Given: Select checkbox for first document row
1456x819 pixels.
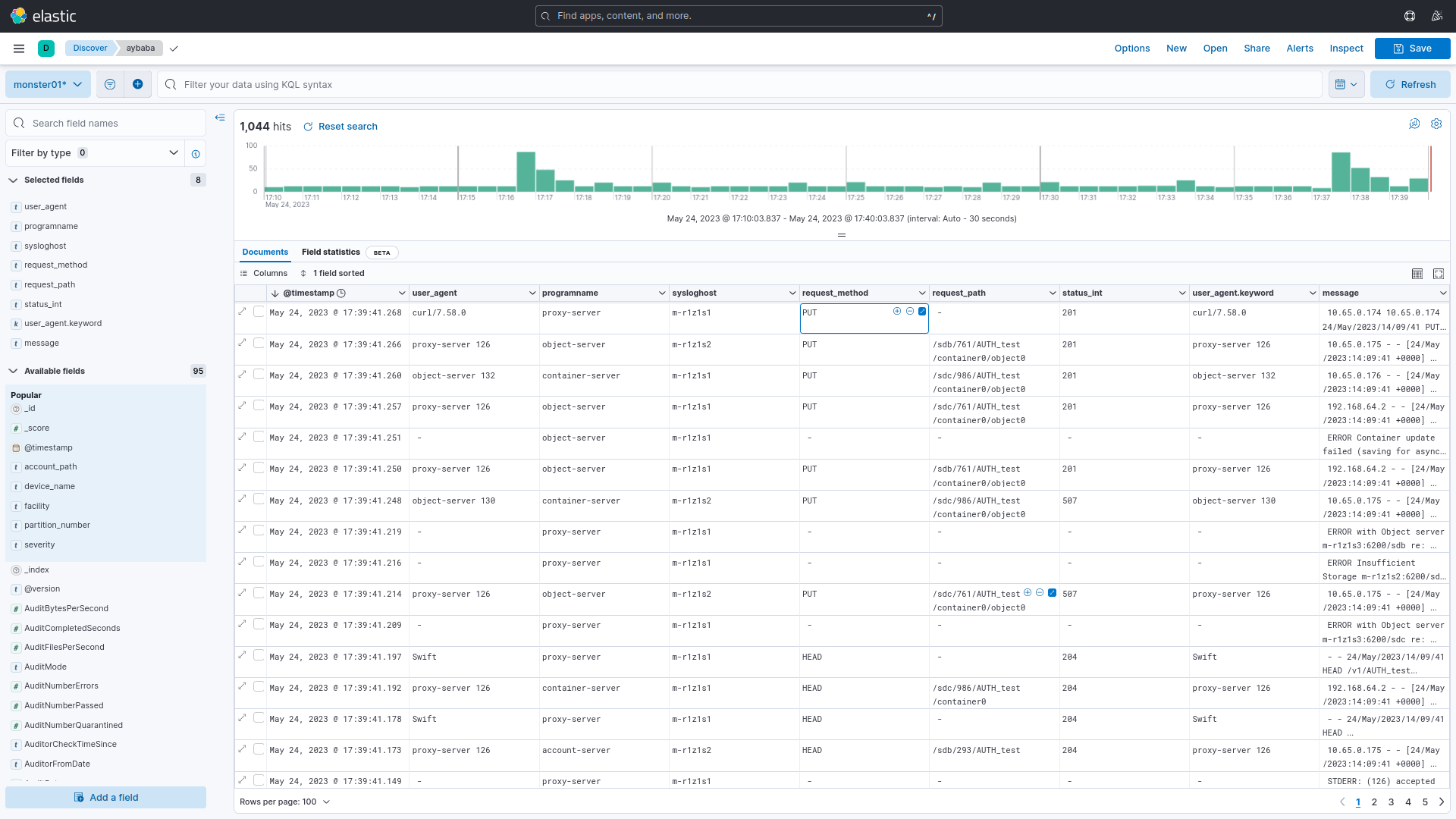Looking at the screenshot, I should [259, 312].
